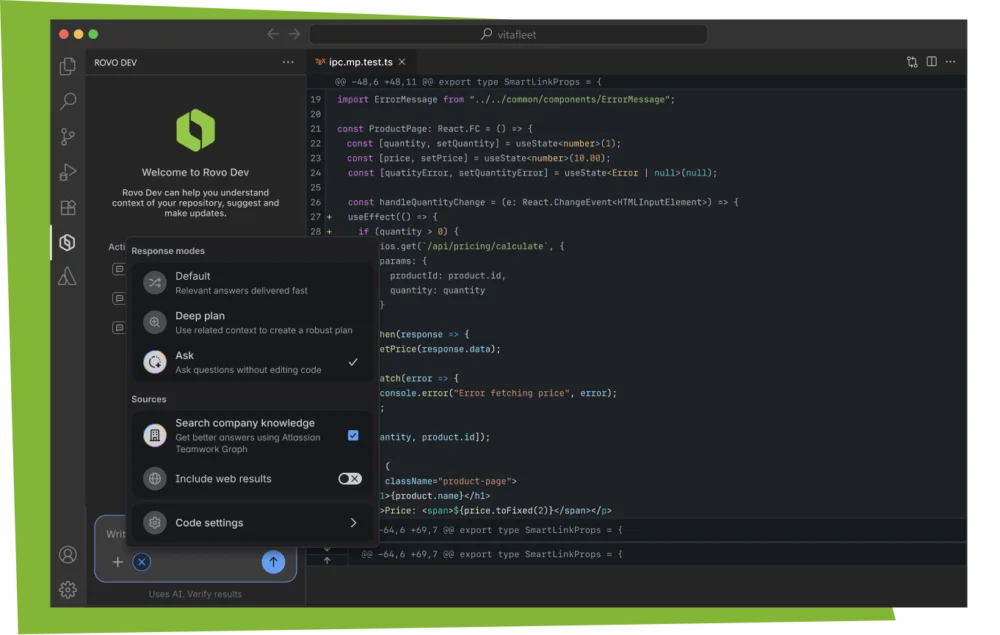Enable the Include web results switch

349,479
